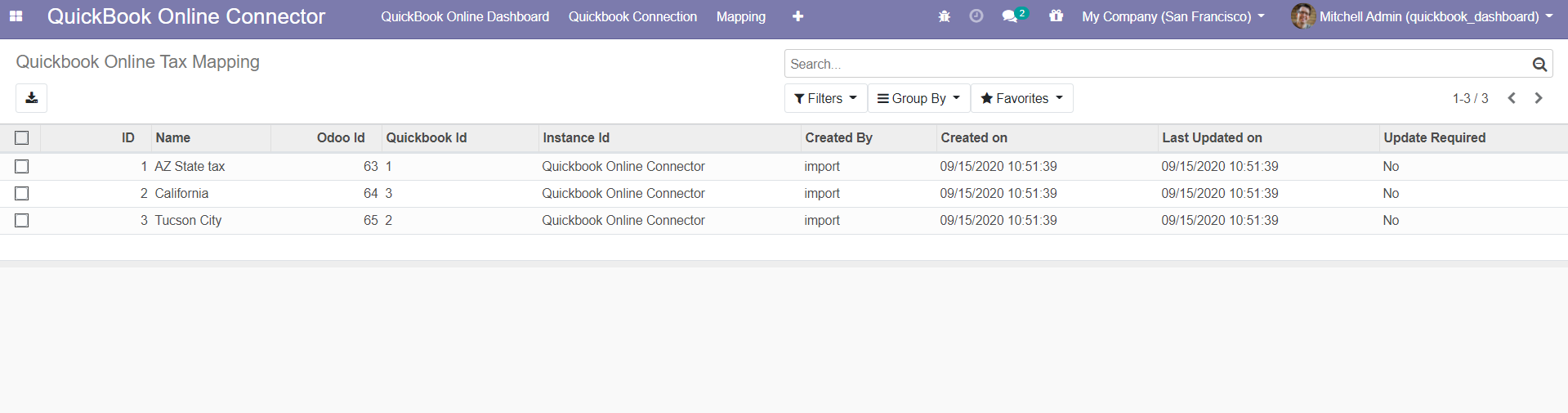Viewport: 1568px width, 413px height.
Task: Click Instance Id in Tucson City row
Action: 623,221
